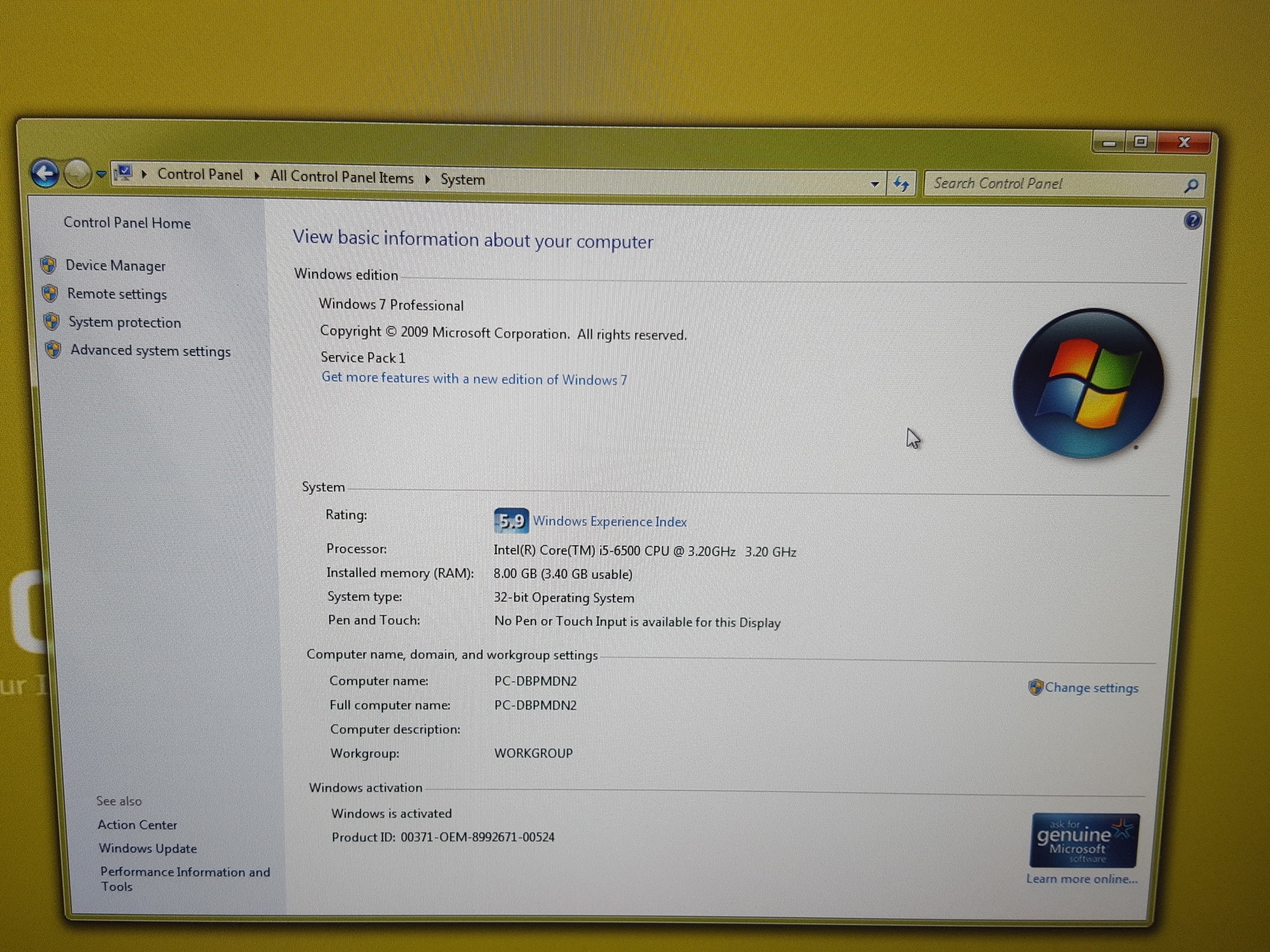This screenshot has height=952, width=1270.
Task: Open System protection
Action: [x=124, y=322]
